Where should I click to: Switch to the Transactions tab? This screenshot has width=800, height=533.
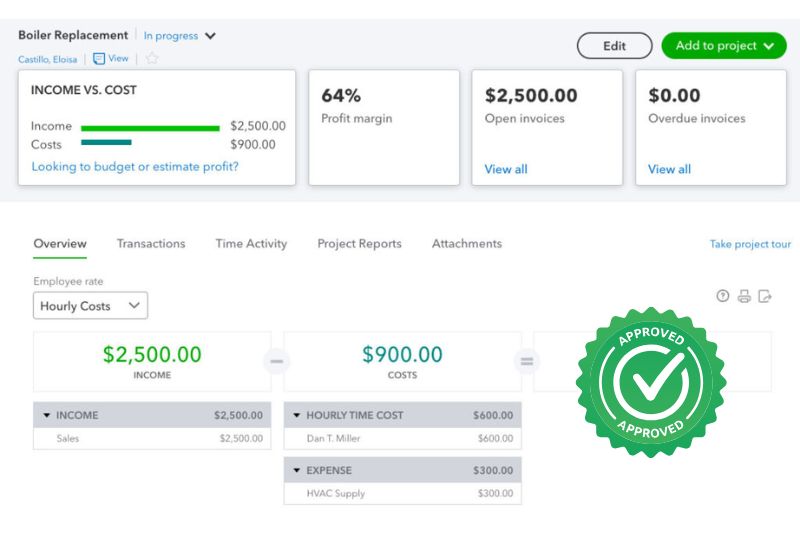(x=151, y=244)
